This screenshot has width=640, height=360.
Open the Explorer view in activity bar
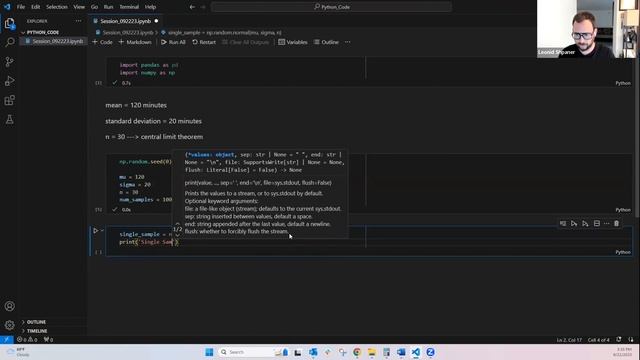(9, 23)
